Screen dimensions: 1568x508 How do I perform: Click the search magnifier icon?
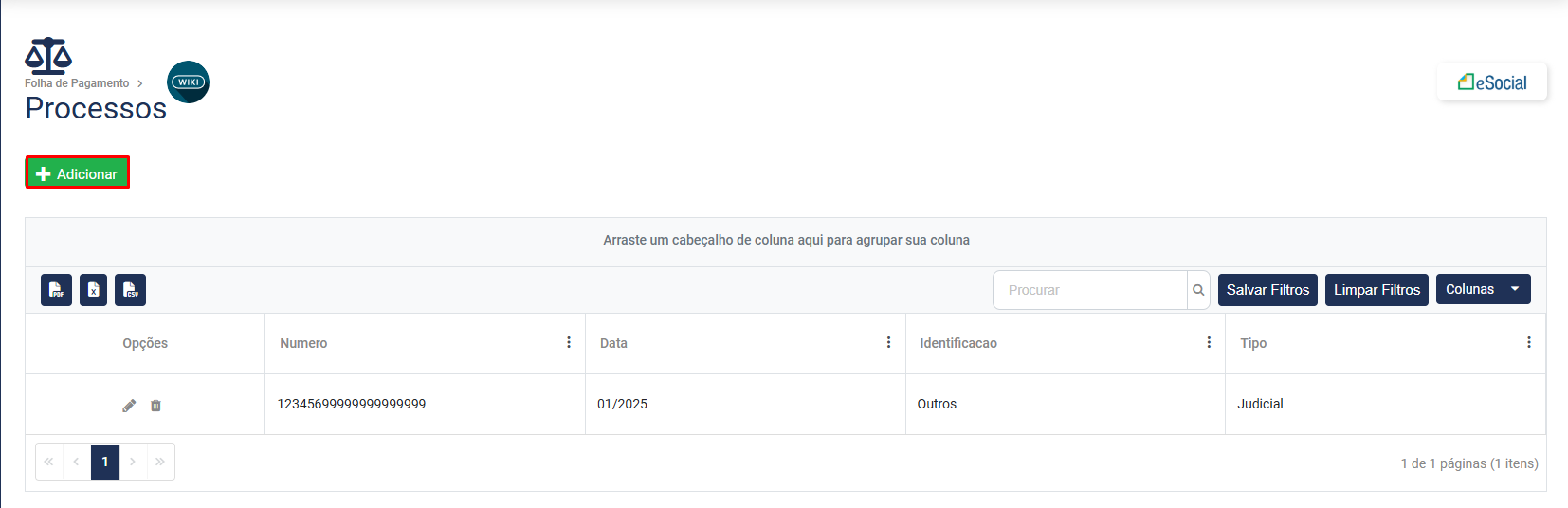[x=1198, y=290]
